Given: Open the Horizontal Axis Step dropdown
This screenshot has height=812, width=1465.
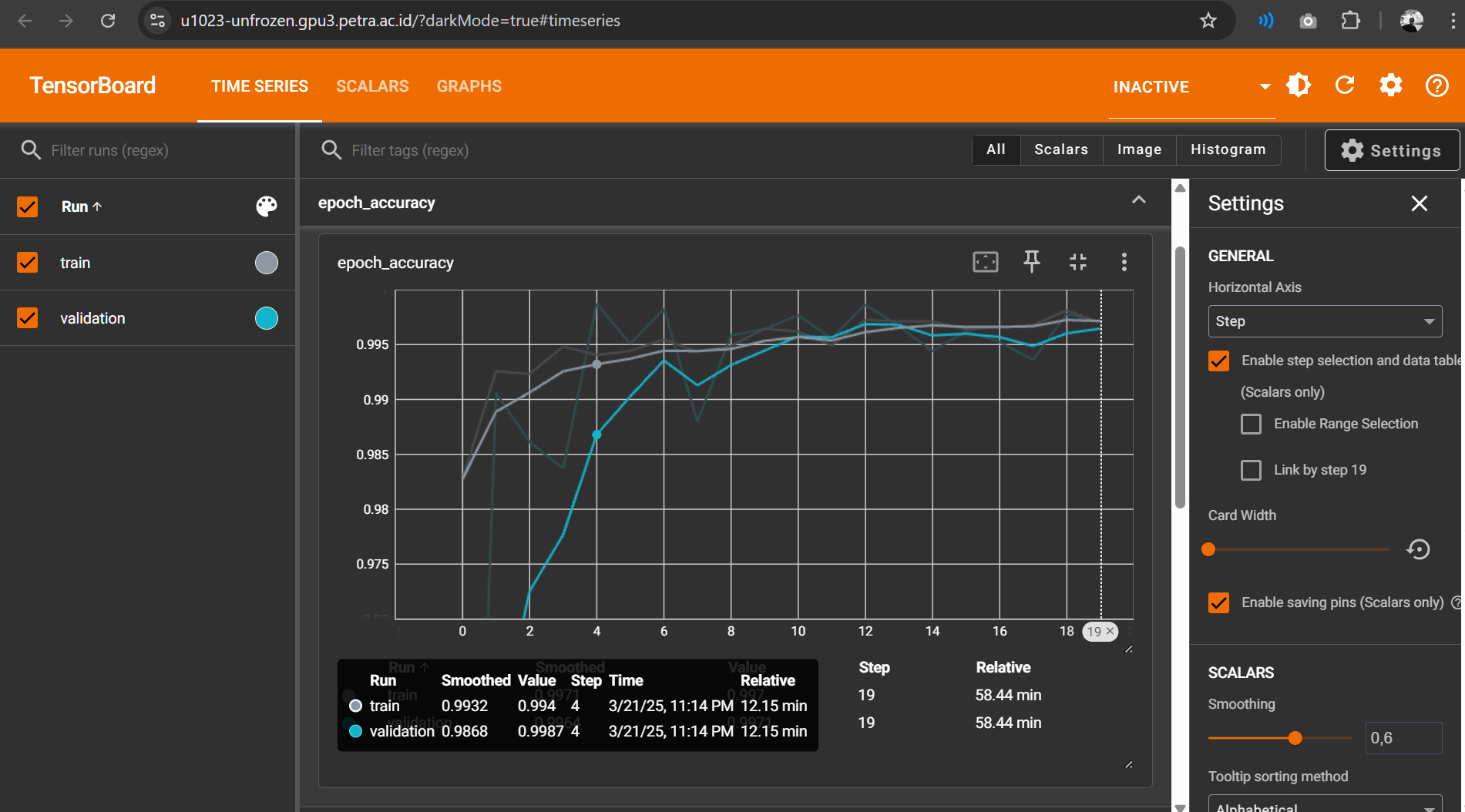Looking at the screenshot, I should pos(1325,321).
